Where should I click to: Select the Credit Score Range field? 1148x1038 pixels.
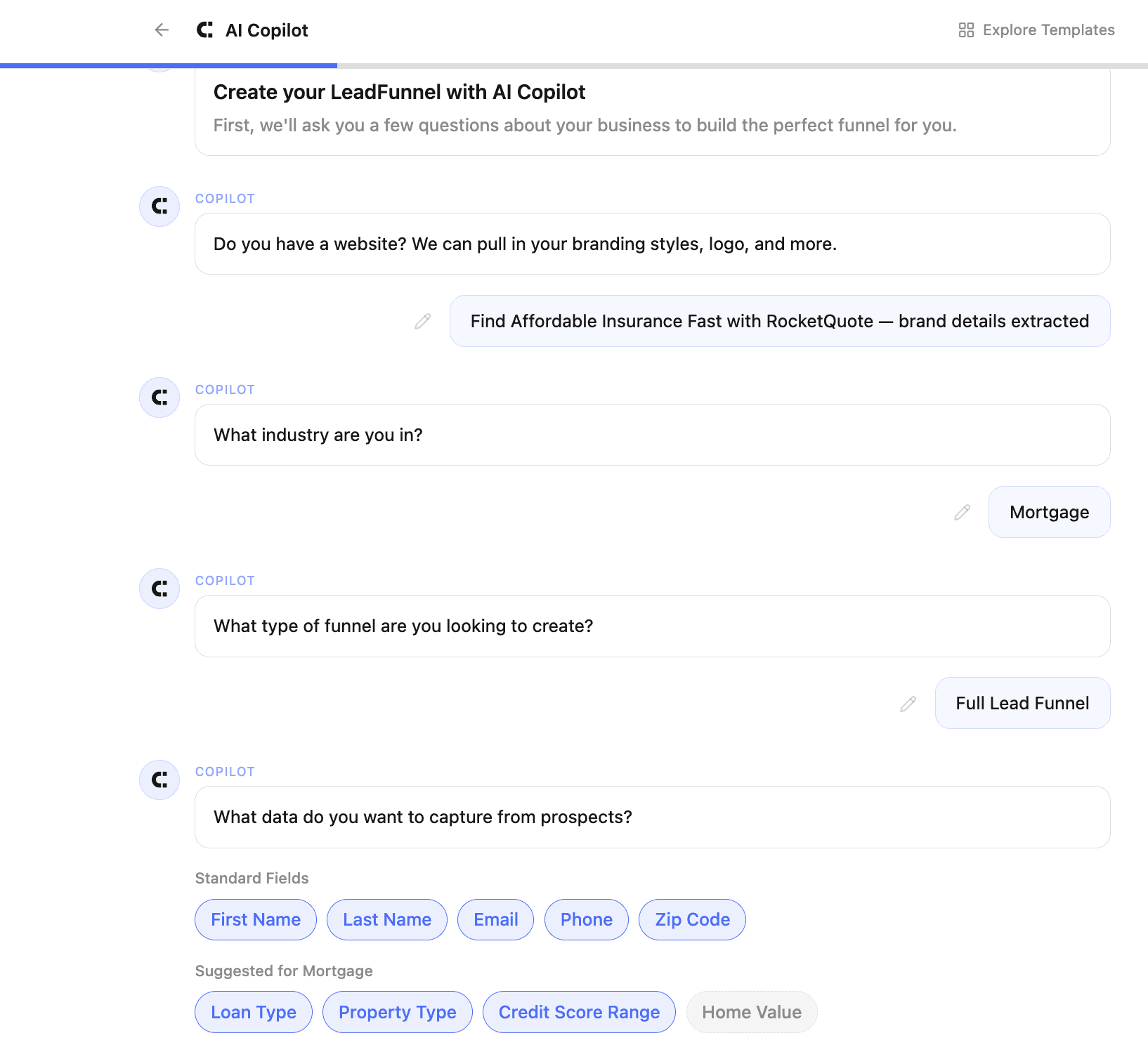pyautogui.click(x=578, y=1012)
